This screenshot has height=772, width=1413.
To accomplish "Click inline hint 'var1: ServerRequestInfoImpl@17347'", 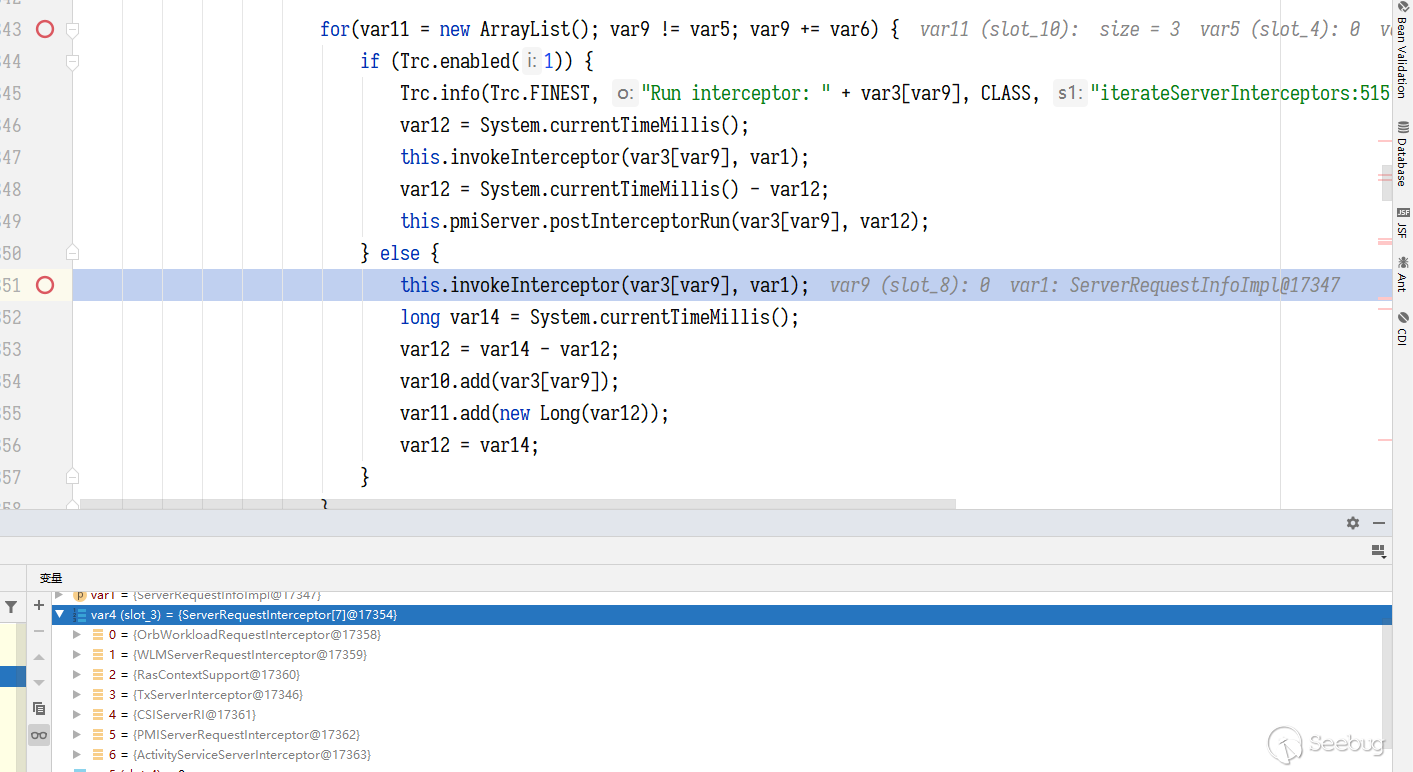I will pos(1174,285).
